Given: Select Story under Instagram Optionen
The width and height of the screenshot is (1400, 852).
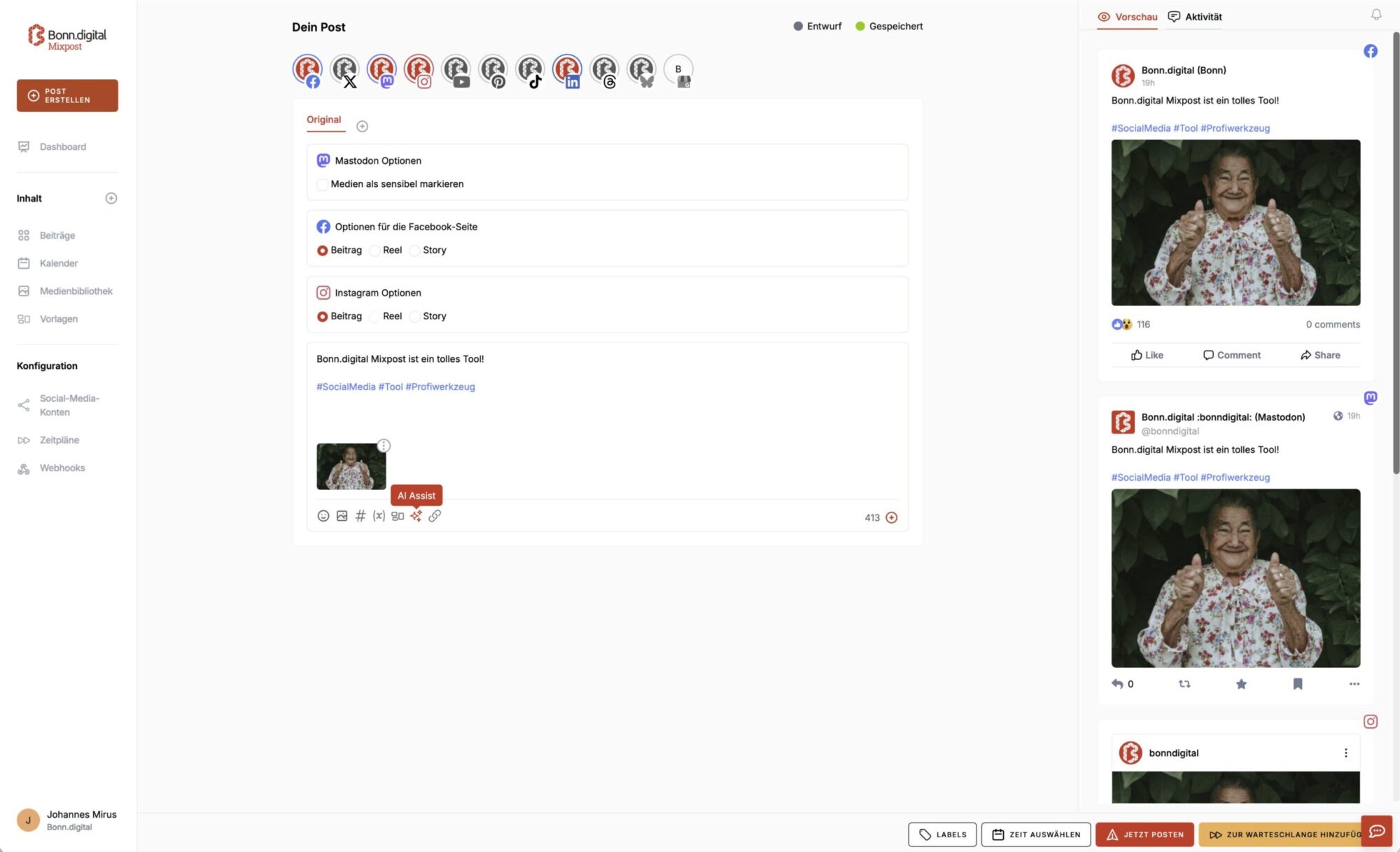Looking at the screenshot, I should coord(415,316).
